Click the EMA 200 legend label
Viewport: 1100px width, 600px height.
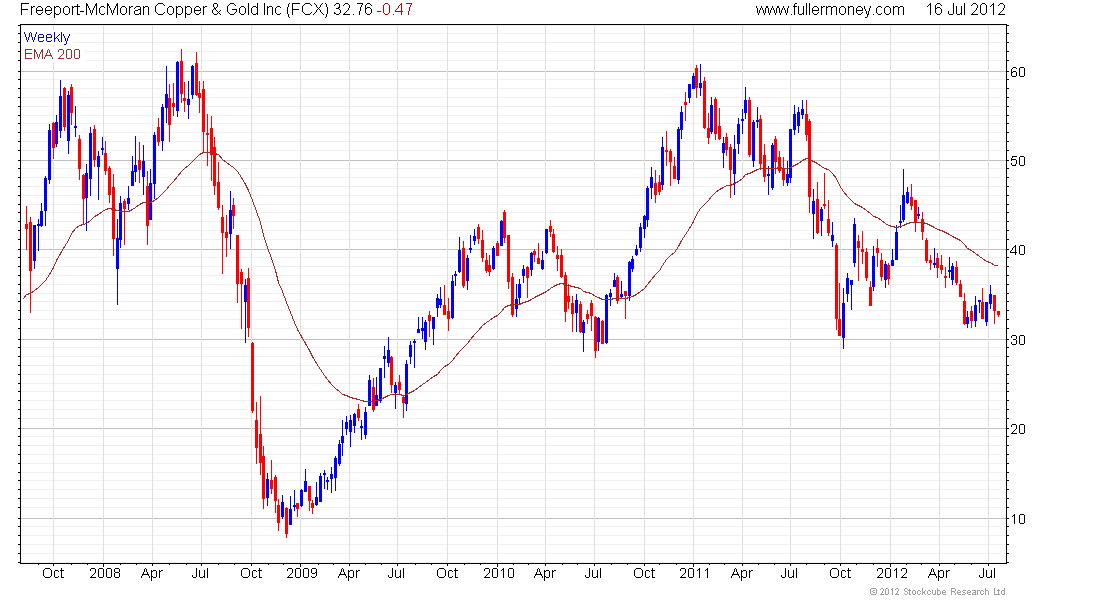52,54
